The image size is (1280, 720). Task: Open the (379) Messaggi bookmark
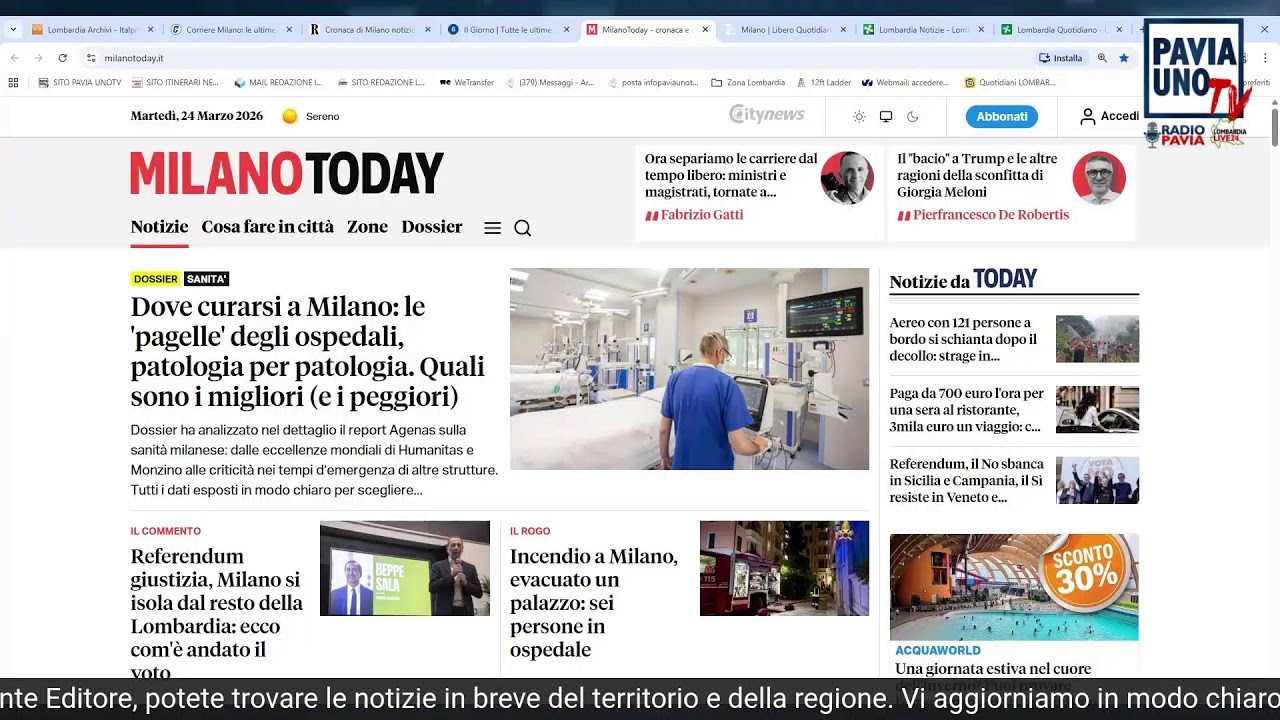pos(550,82)
